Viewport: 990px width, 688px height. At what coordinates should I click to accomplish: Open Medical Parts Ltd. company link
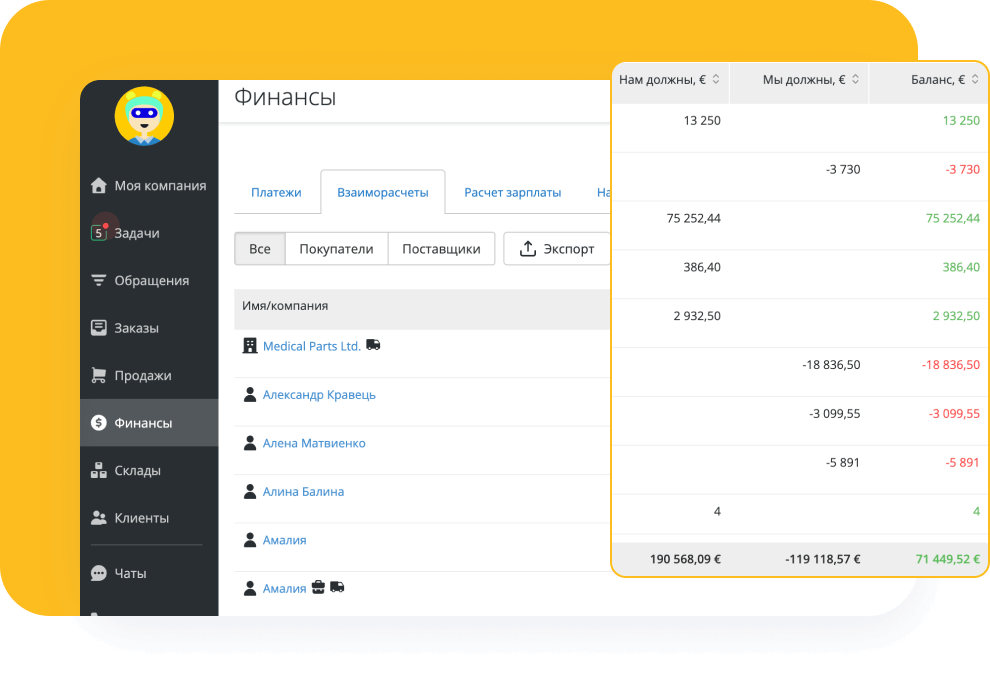click(311, 346)
